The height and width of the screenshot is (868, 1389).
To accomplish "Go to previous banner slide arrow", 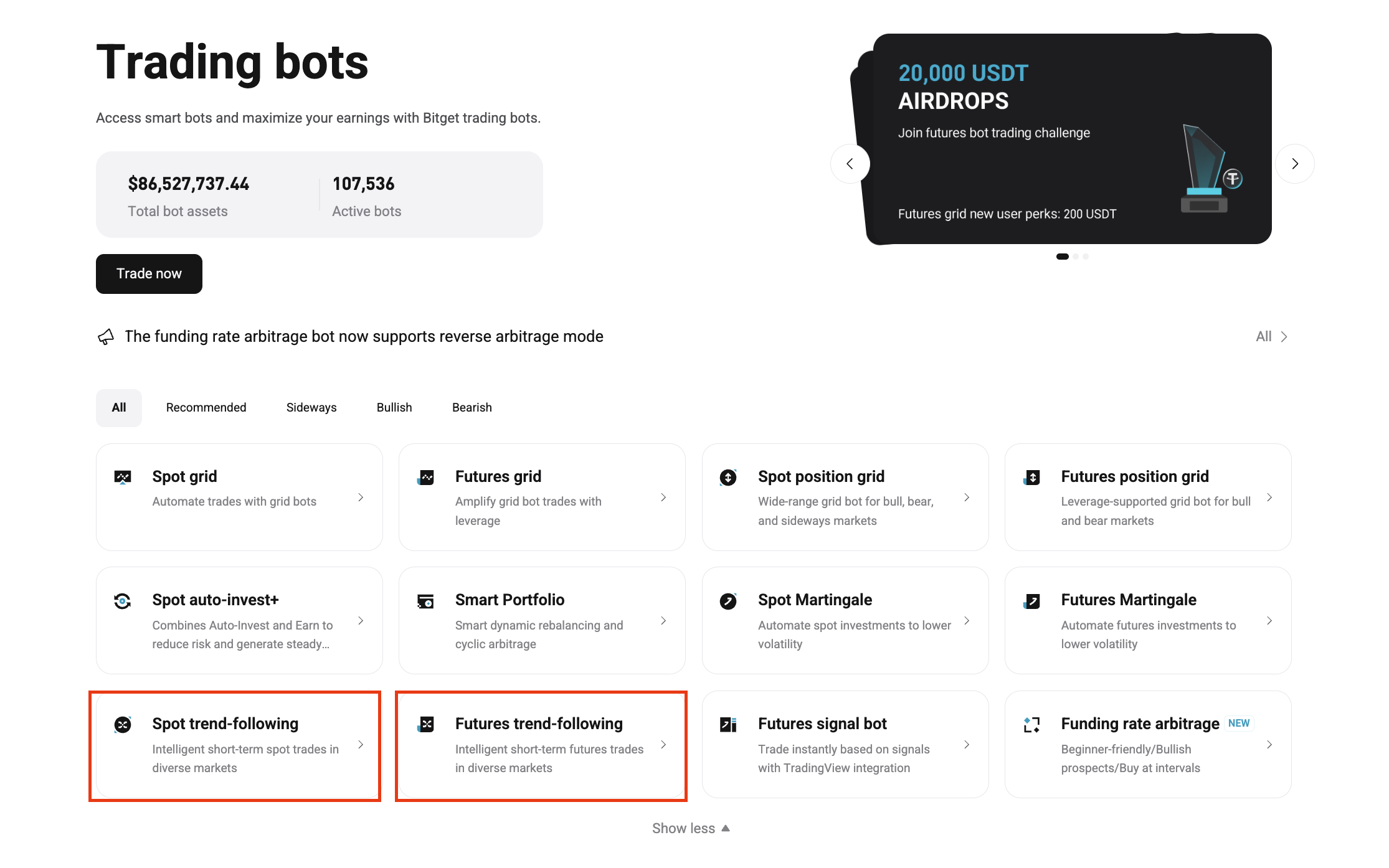I will (850, 164).
